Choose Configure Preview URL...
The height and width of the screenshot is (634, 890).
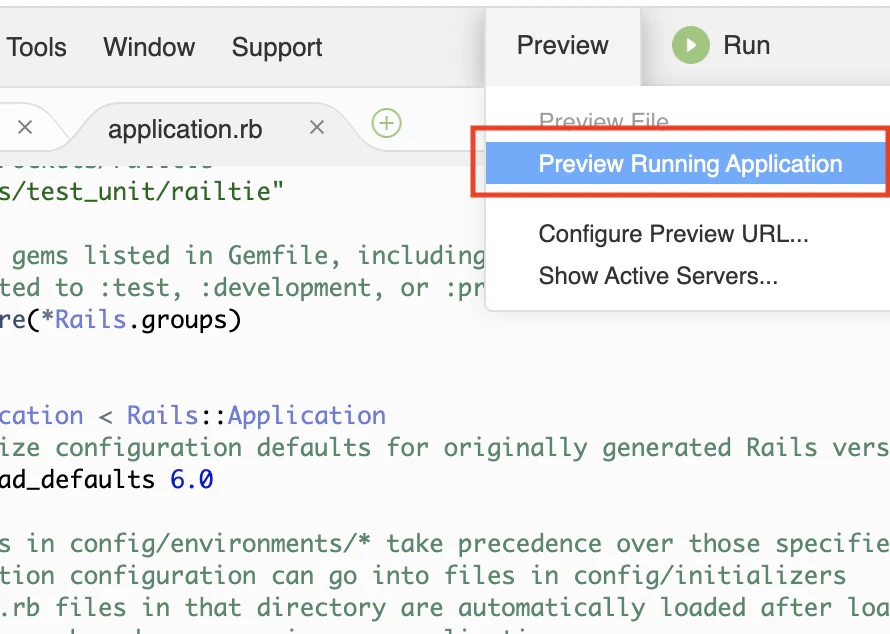coord(674,234)
